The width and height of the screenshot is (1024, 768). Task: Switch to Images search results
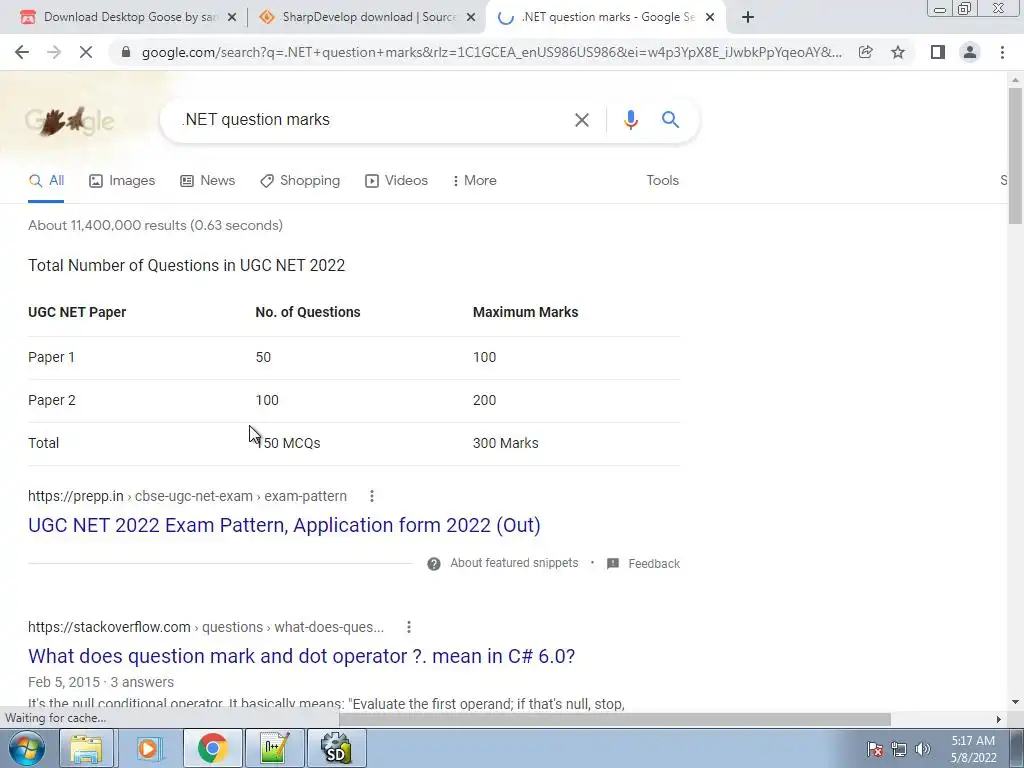(x=122, y=181)
